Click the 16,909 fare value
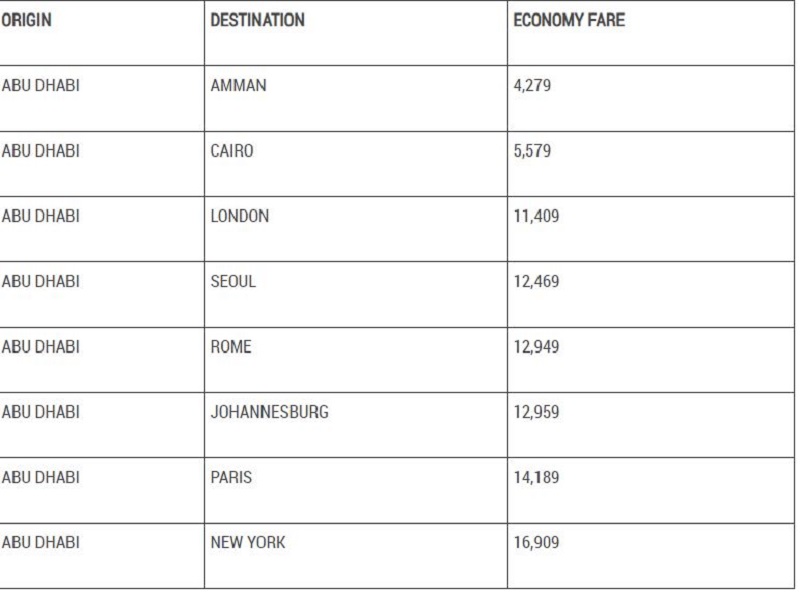 (x=536, y=542)
